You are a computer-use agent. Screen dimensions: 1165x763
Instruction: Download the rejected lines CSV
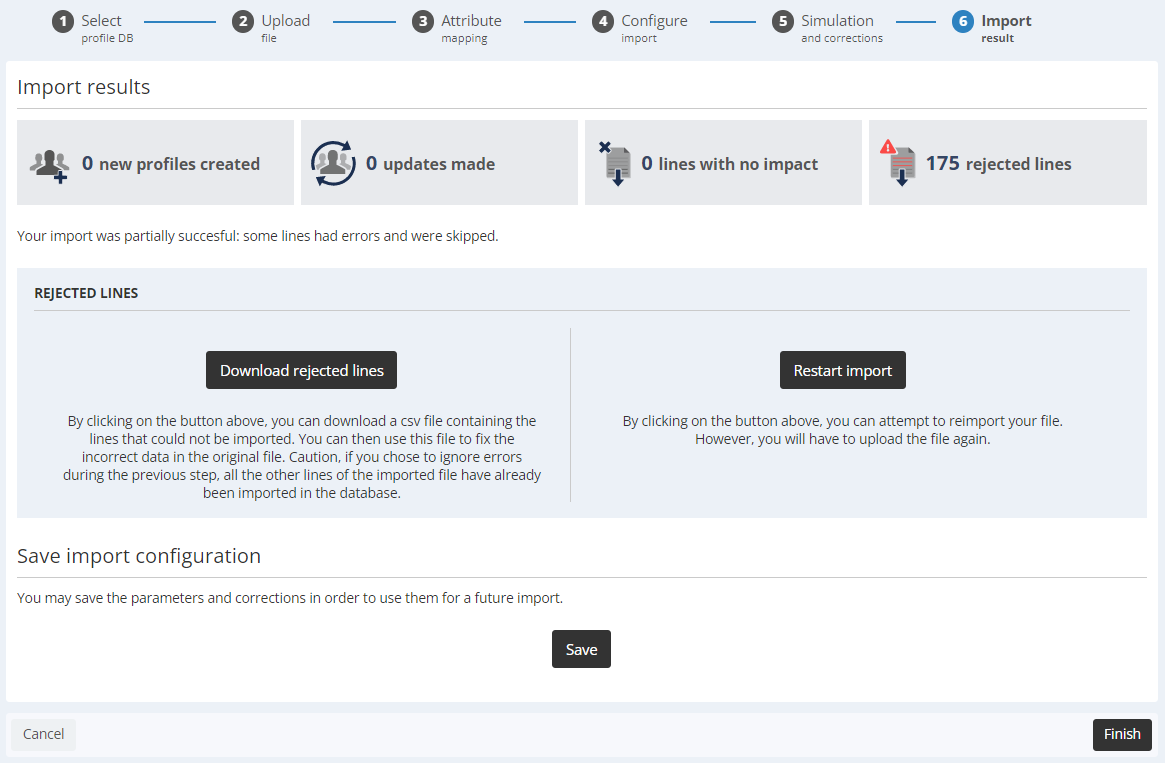pos(302,370)
